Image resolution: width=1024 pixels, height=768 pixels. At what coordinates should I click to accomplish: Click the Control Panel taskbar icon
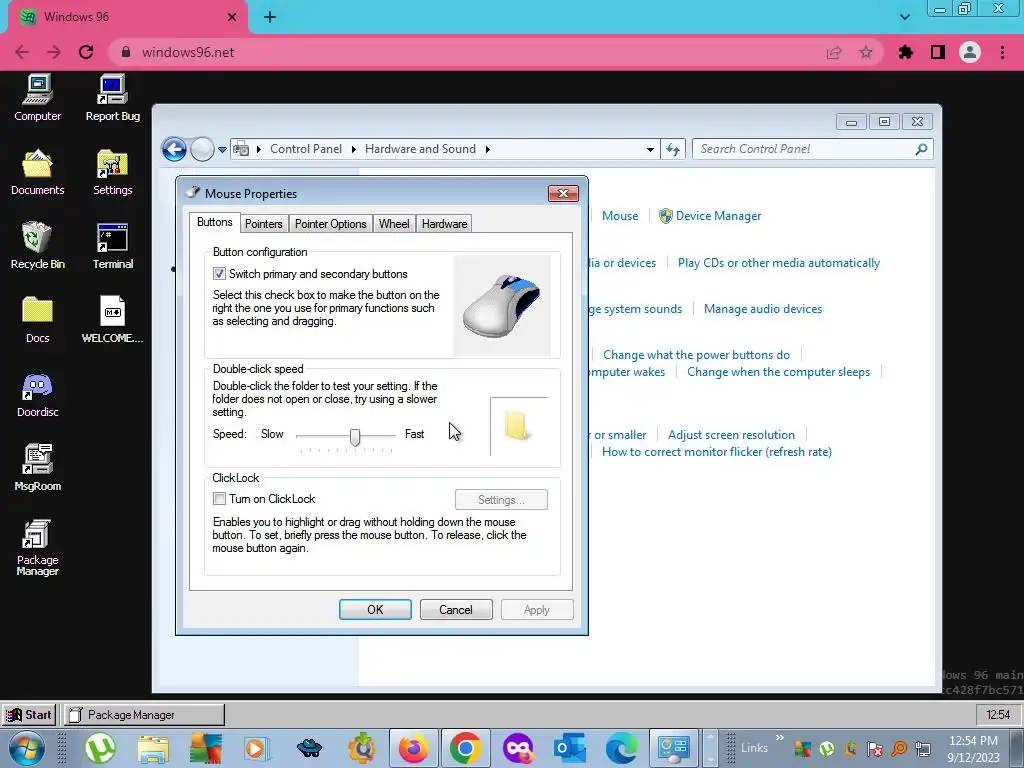(673, 748)
